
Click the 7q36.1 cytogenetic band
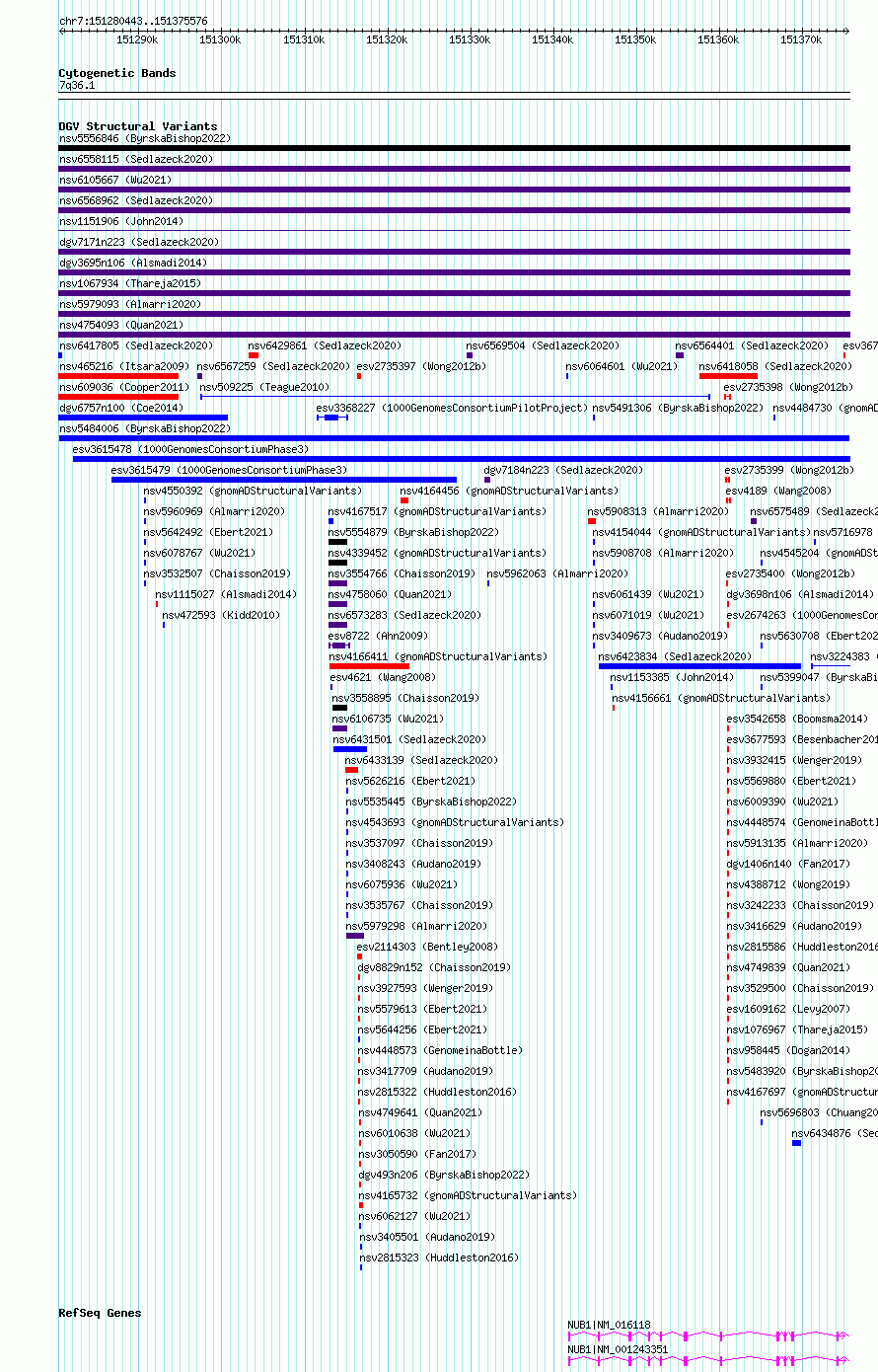point(77,86)
